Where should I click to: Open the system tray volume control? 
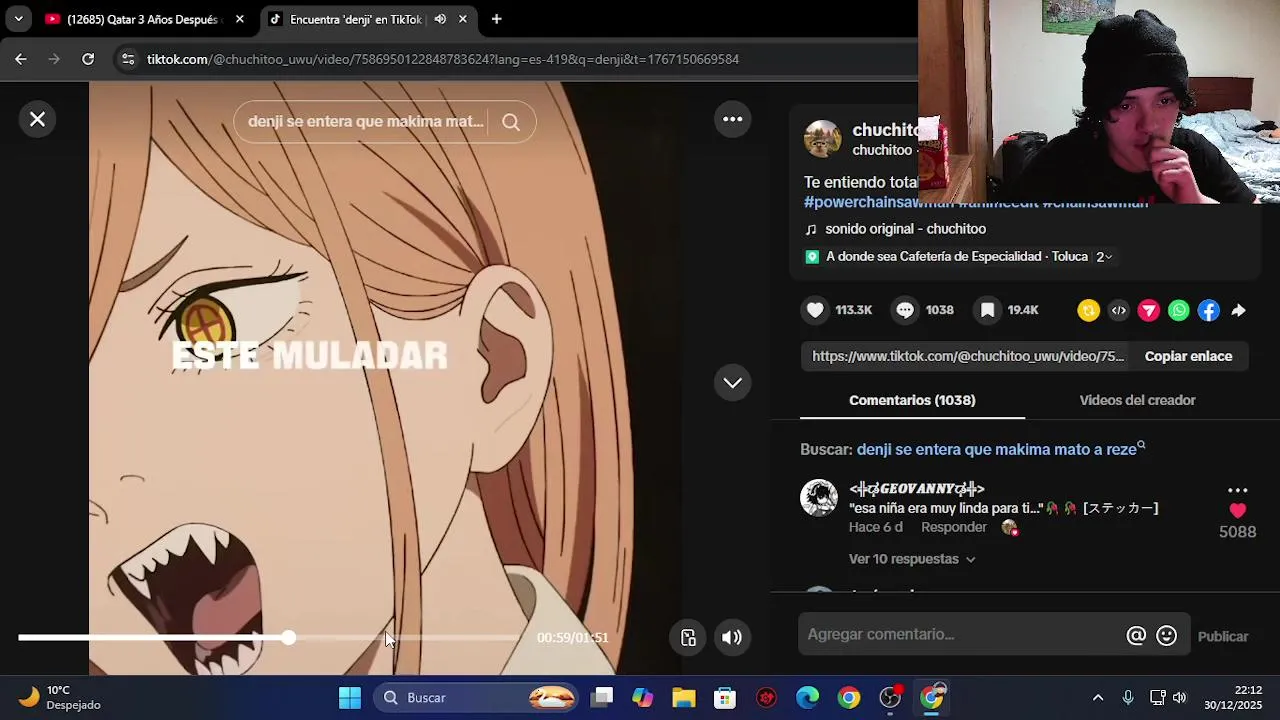pyautogui.click(x=1180, y=698)
